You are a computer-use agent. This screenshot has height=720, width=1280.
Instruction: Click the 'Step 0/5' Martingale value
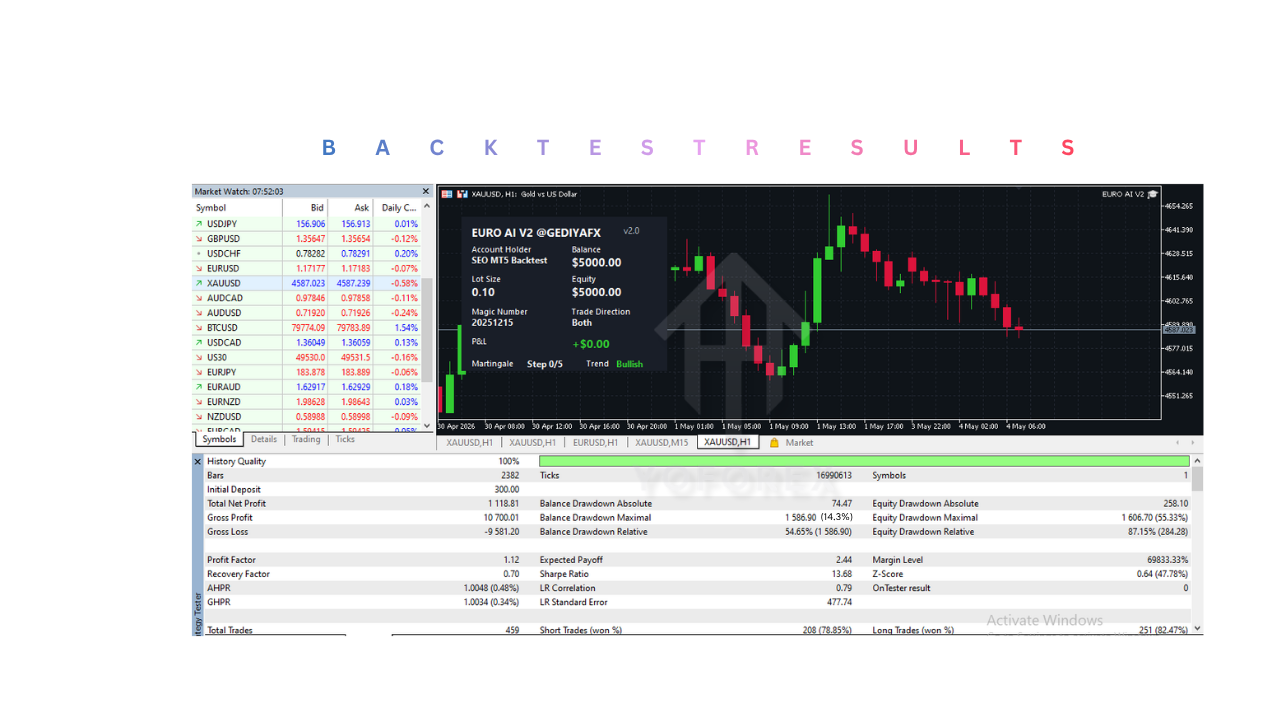pyautogui.click(x=545, y=364)
